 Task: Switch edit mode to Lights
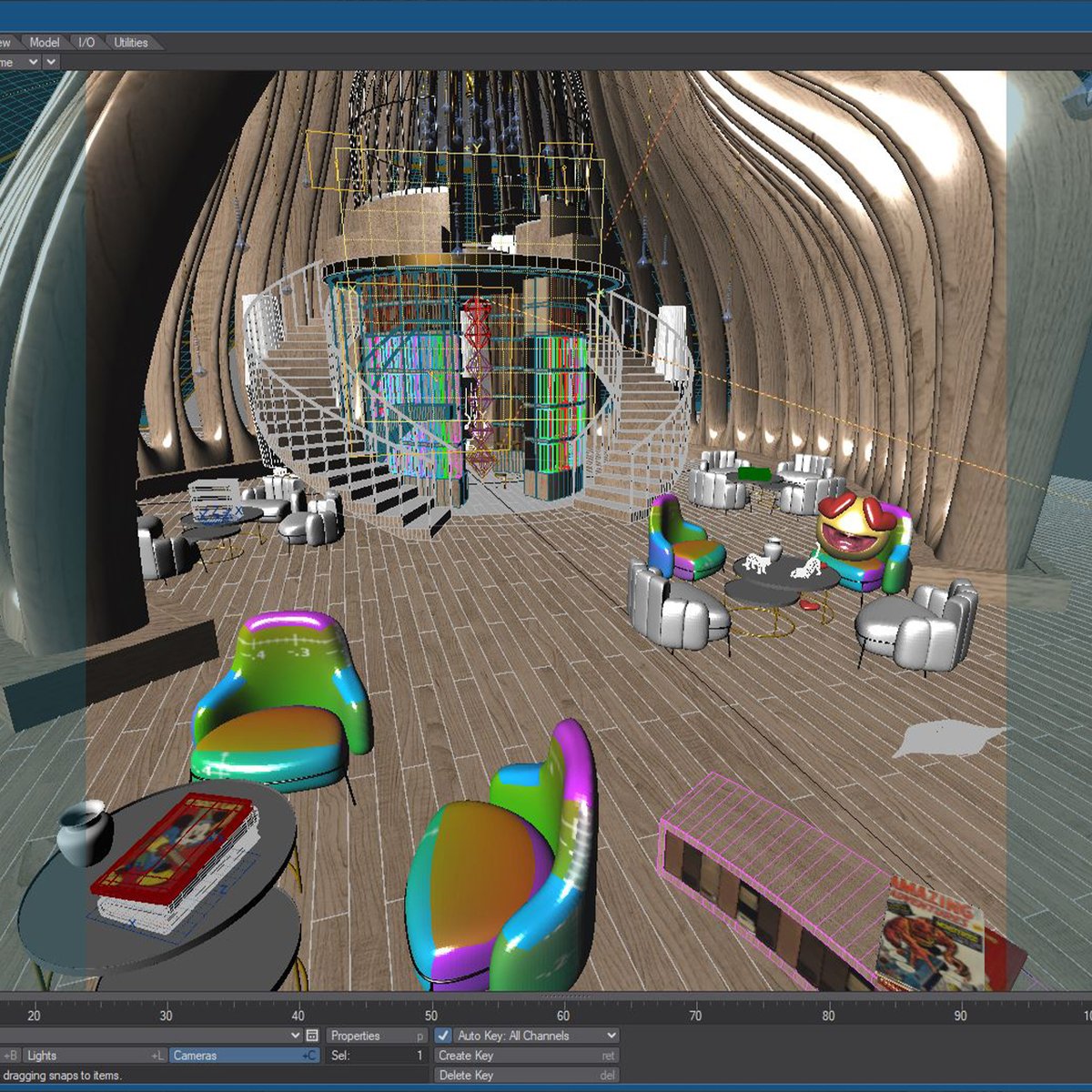point(91,1056)
